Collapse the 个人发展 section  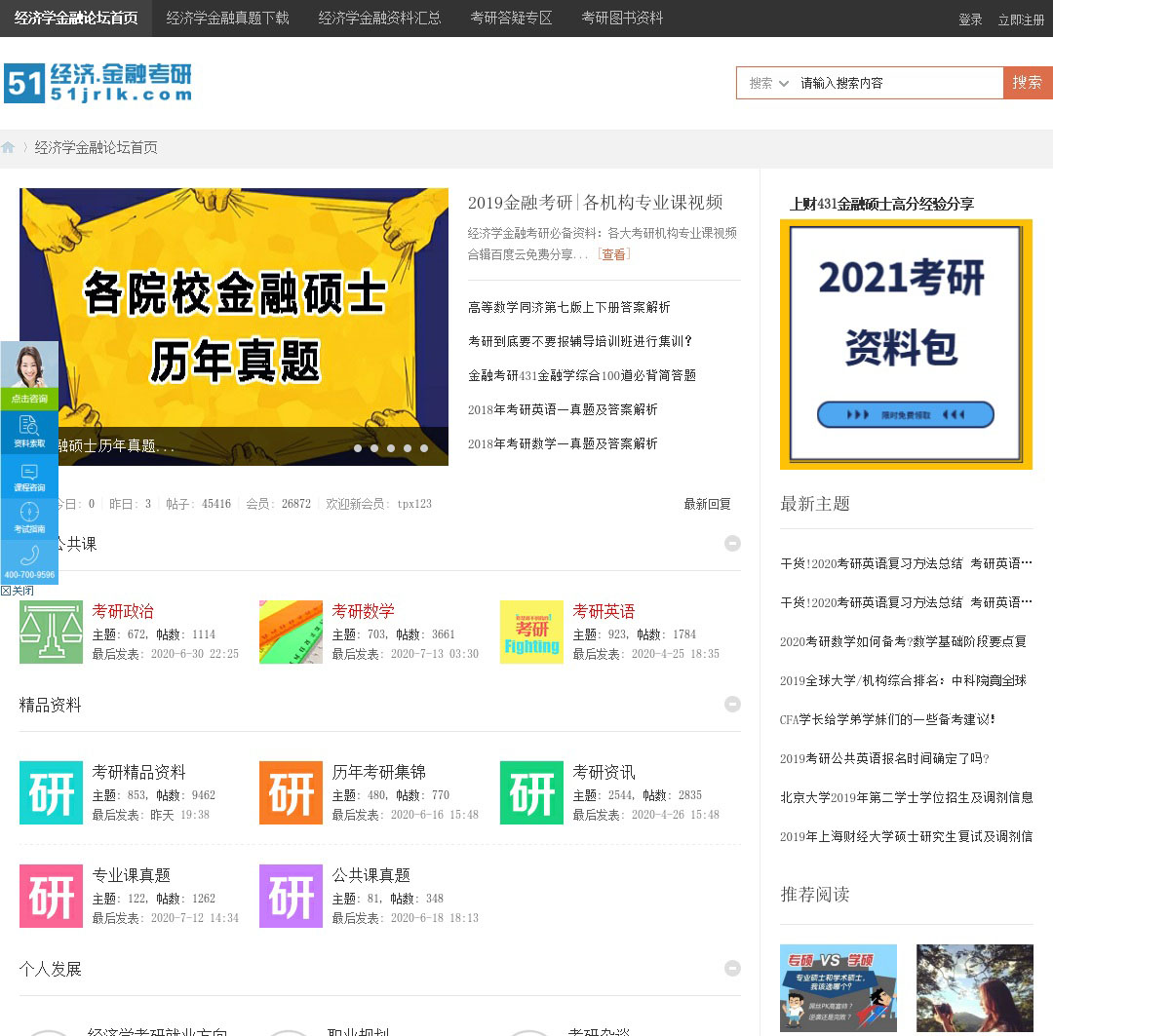[732, 969]
